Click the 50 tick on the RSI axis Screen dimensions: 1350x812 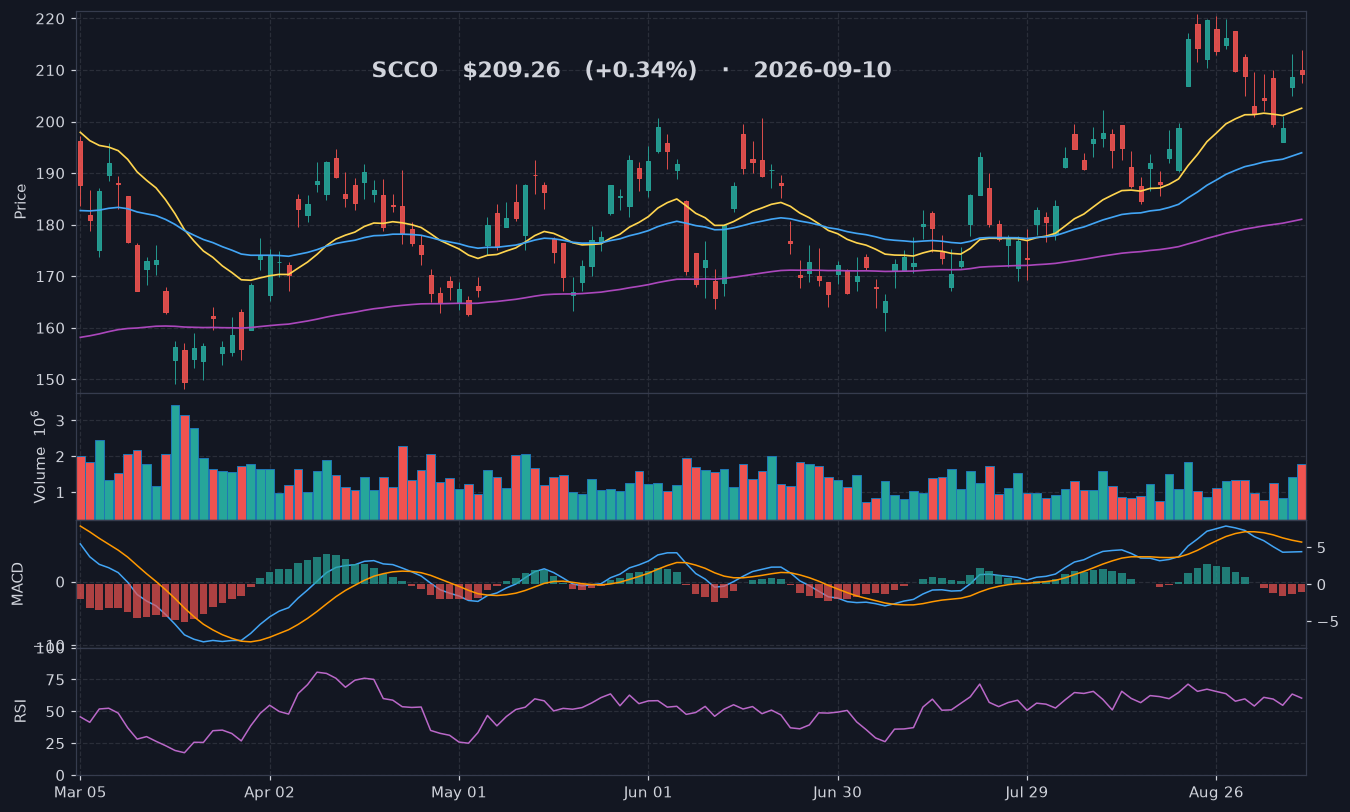pos(56,712)
